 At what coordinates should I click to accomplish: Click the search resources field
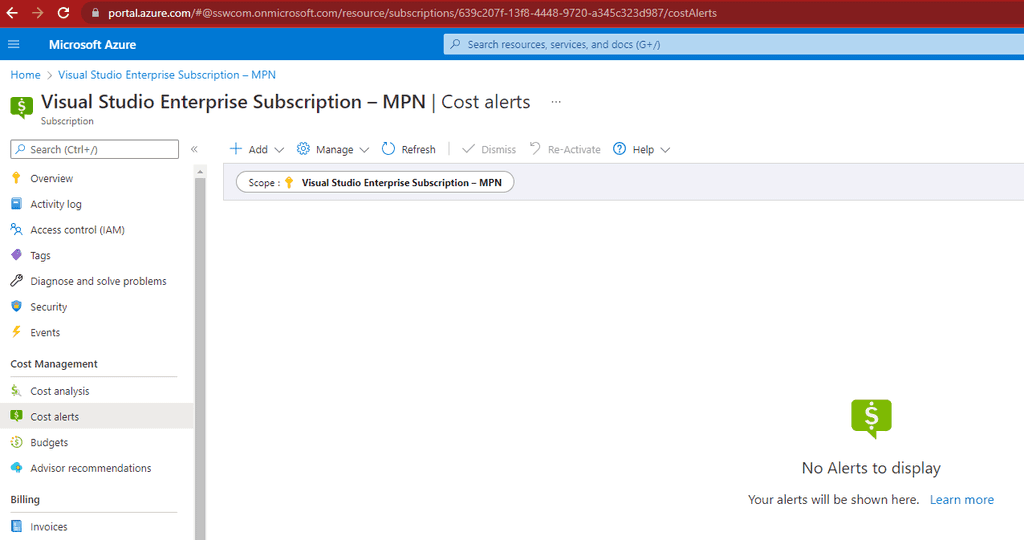pos(730,44)
